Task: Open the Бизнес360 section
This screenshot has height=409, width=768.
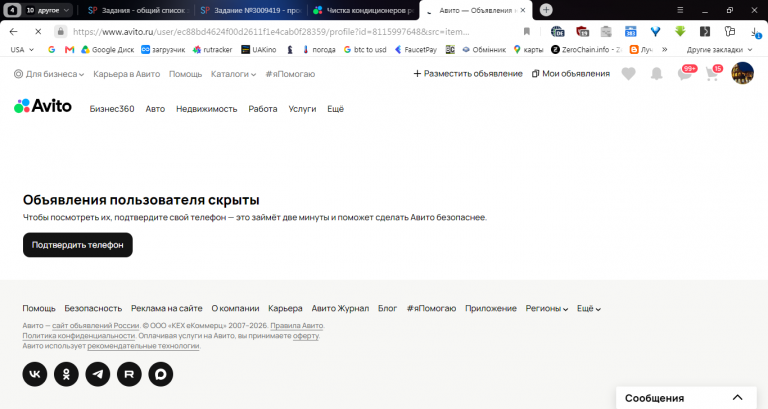Action: click(x=112, y=109)
